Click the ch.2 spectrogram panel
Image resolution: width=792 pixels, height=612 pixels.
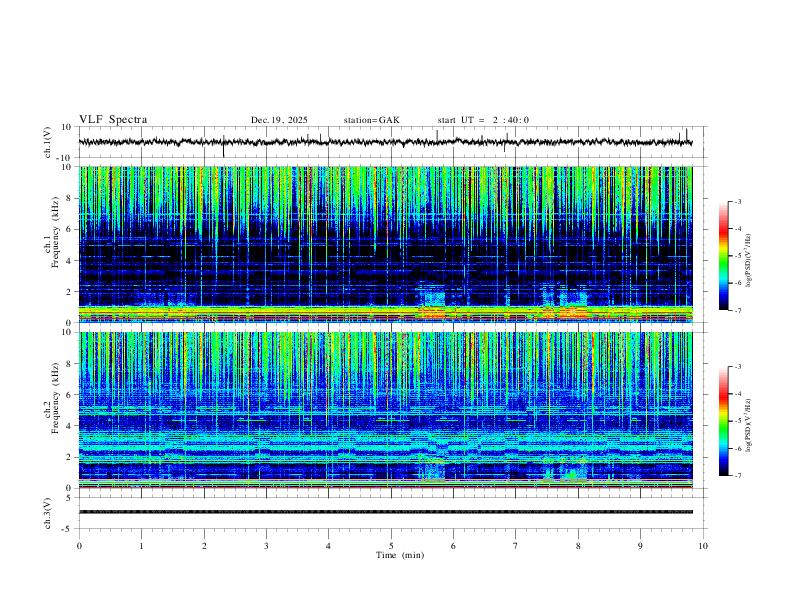385,410
